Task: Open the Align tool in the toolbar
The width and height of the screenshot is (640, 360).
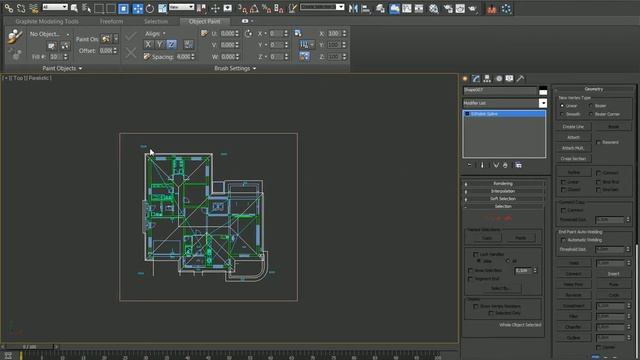Action: pos(366,8)
